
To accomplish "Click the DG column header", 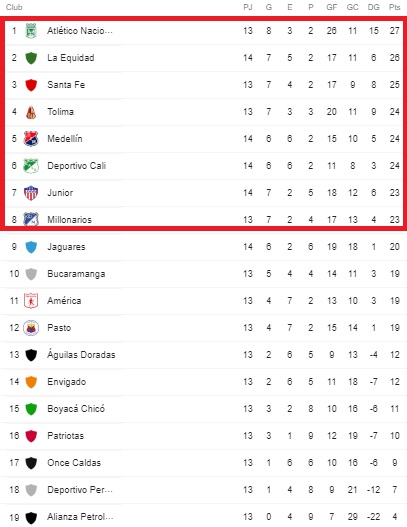I will point(373,7).
